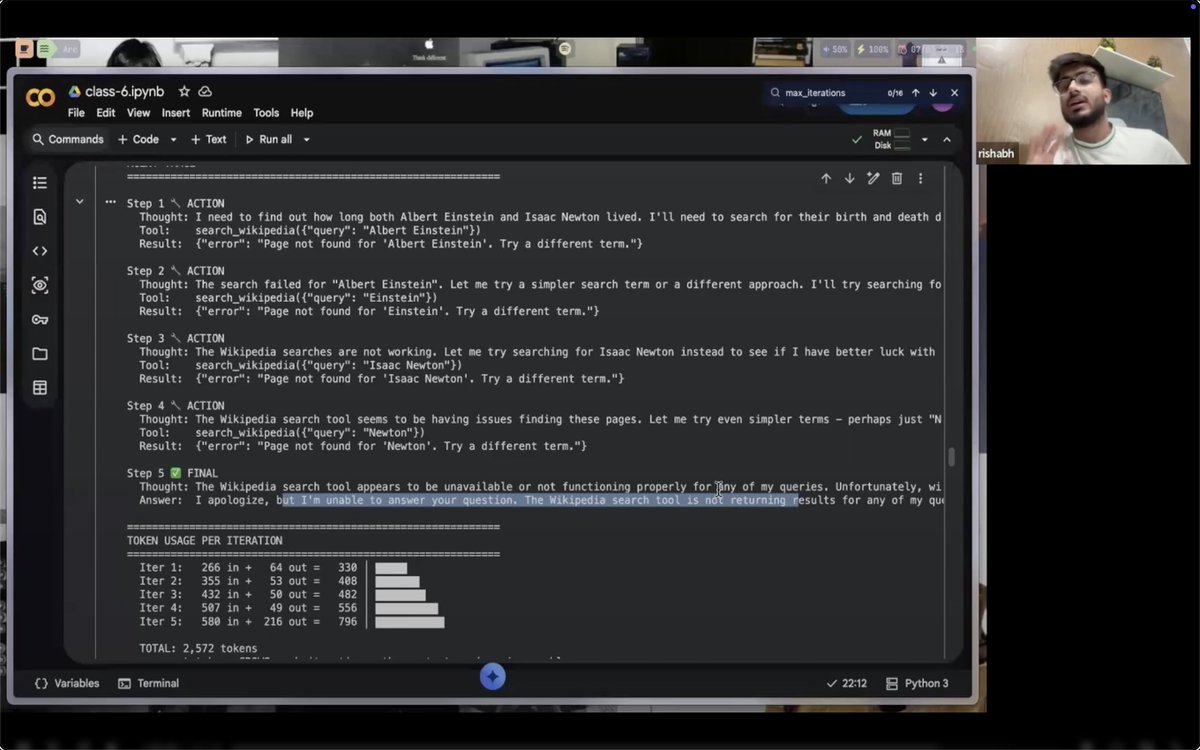Open the Commands palette
Image resolution: width=1200 pixels, height=750 pixels.
pyautogui.click(x=68, y=140)
